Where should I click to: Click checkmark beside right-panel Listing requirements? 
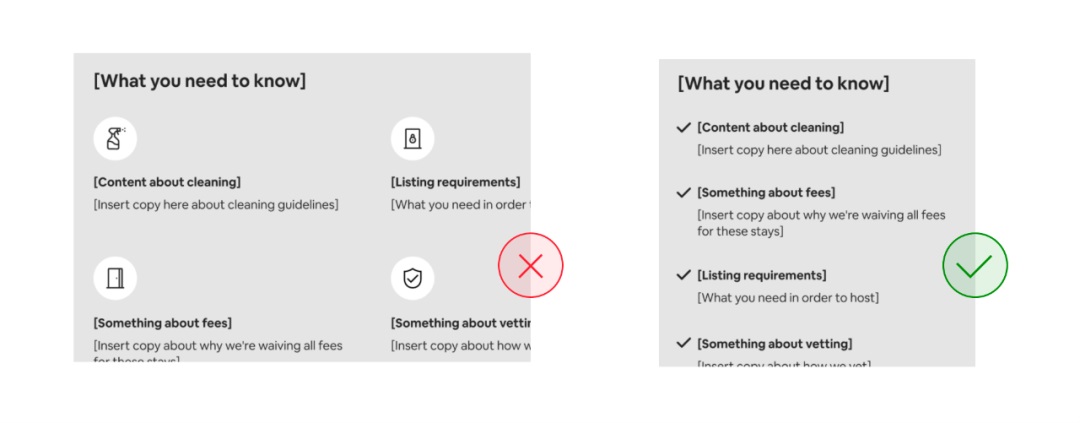click(x=683, y=276)
